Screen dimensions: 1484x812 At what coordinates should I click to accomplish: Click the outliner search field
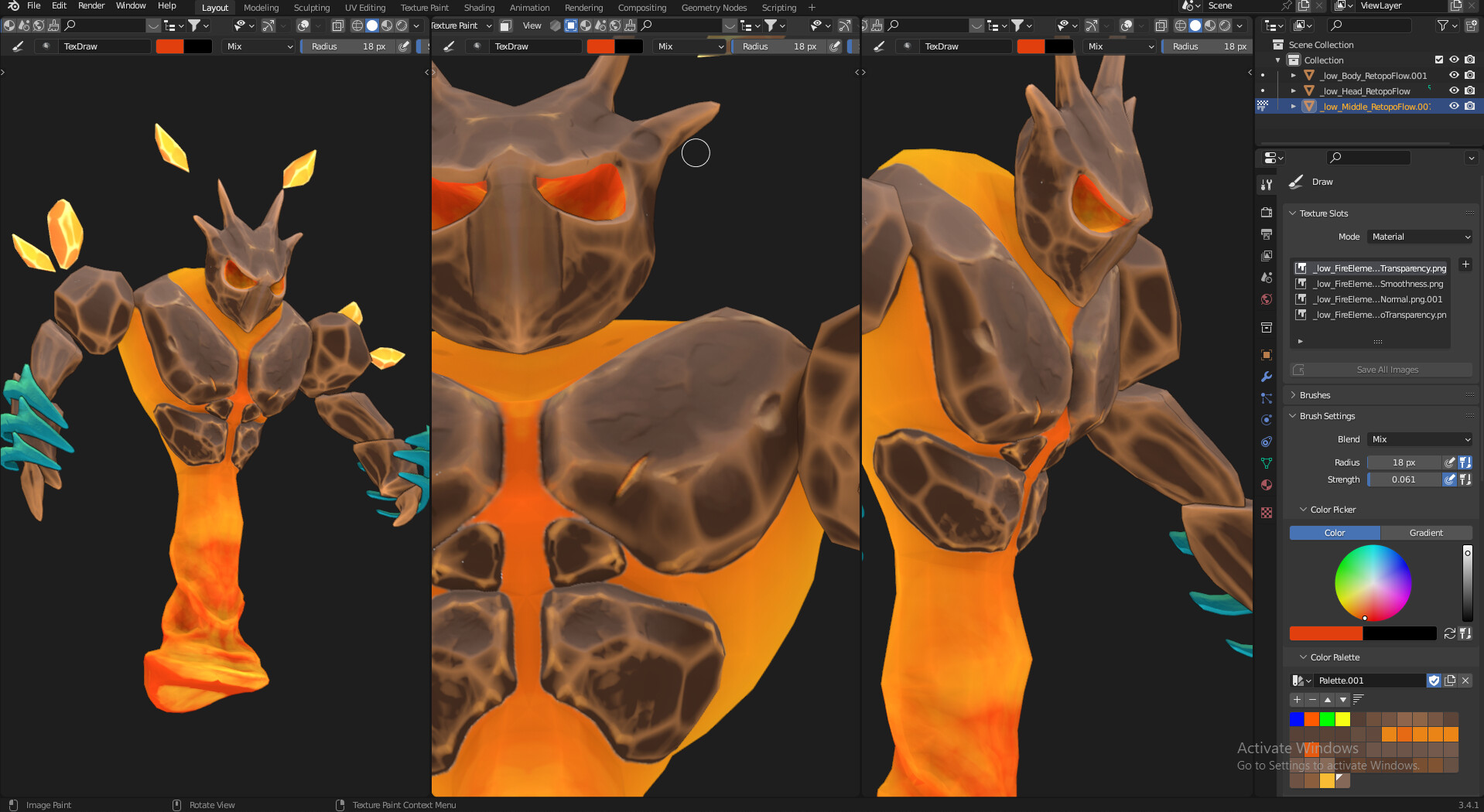coord(1369,26)
